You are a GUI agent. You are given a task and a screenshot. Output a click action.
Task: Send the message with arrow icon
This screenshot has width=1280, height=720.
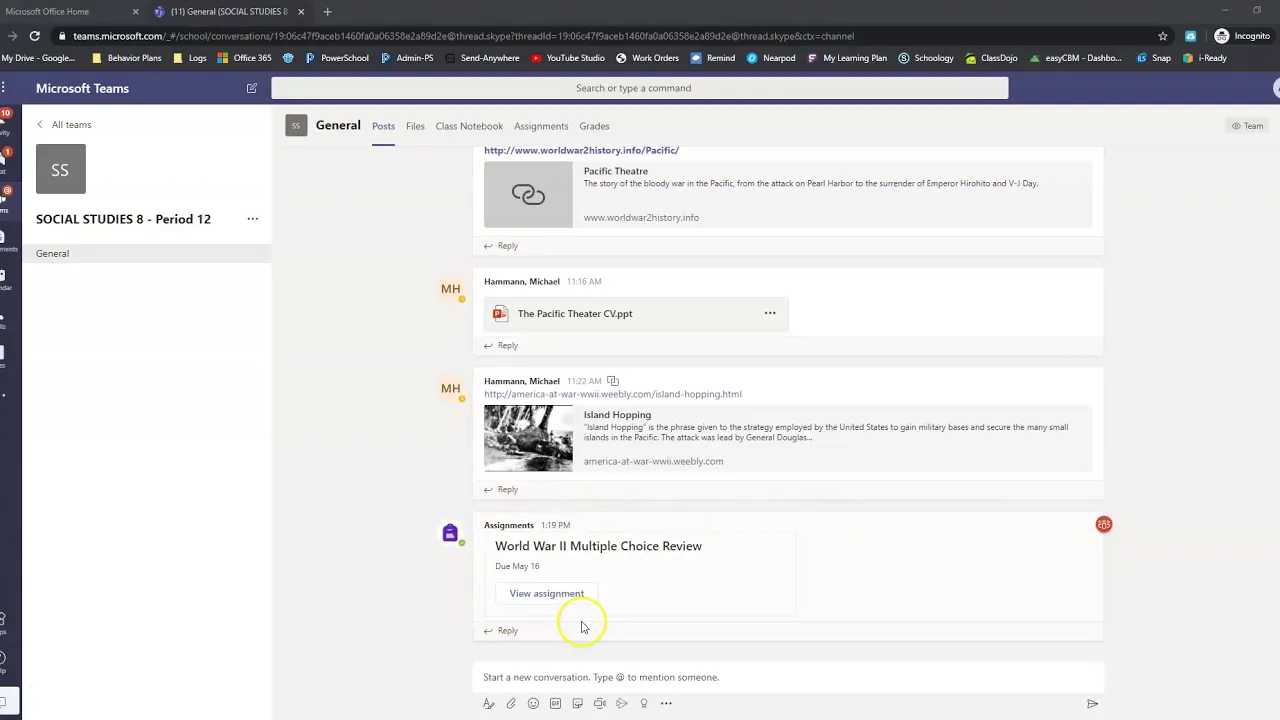pos(1092,704)
